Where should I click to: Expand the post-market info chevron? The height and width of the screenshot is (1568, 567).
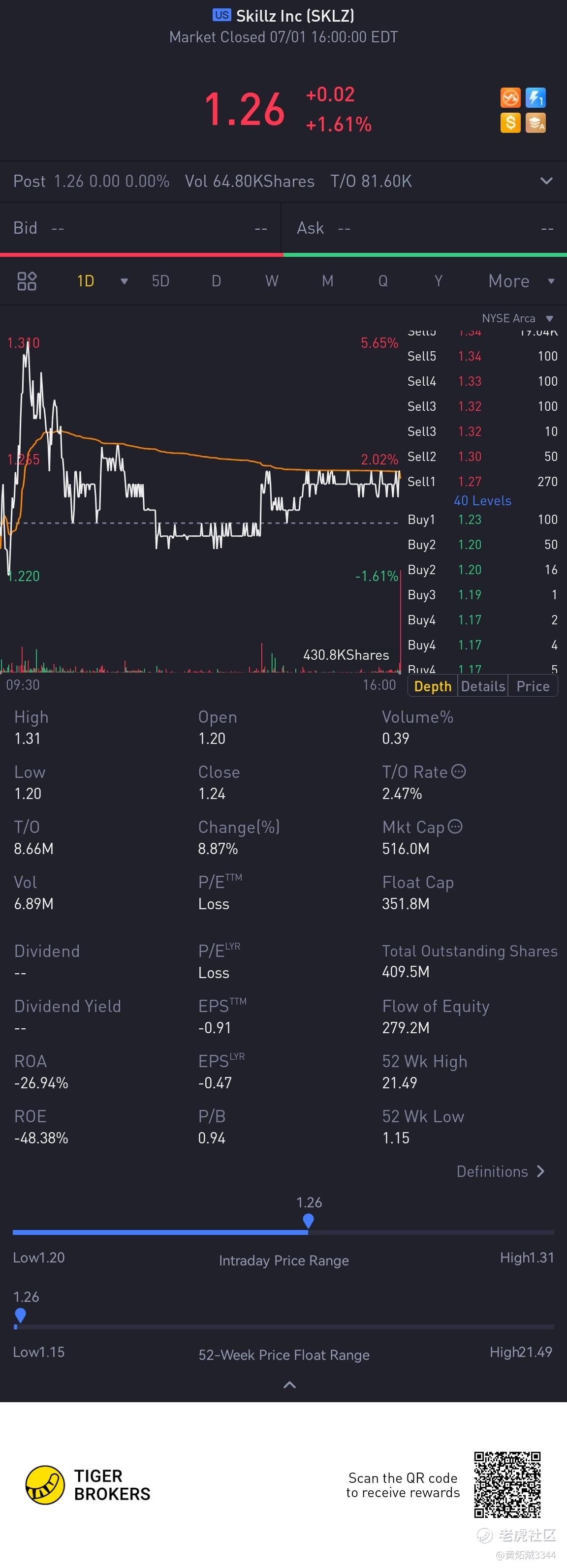tap(546, 181)
